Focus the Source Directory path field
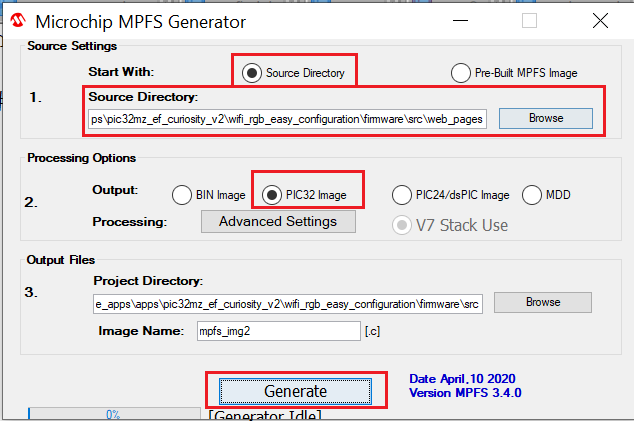Viewport: 634px width, 421px height. [x=287, y=119]
